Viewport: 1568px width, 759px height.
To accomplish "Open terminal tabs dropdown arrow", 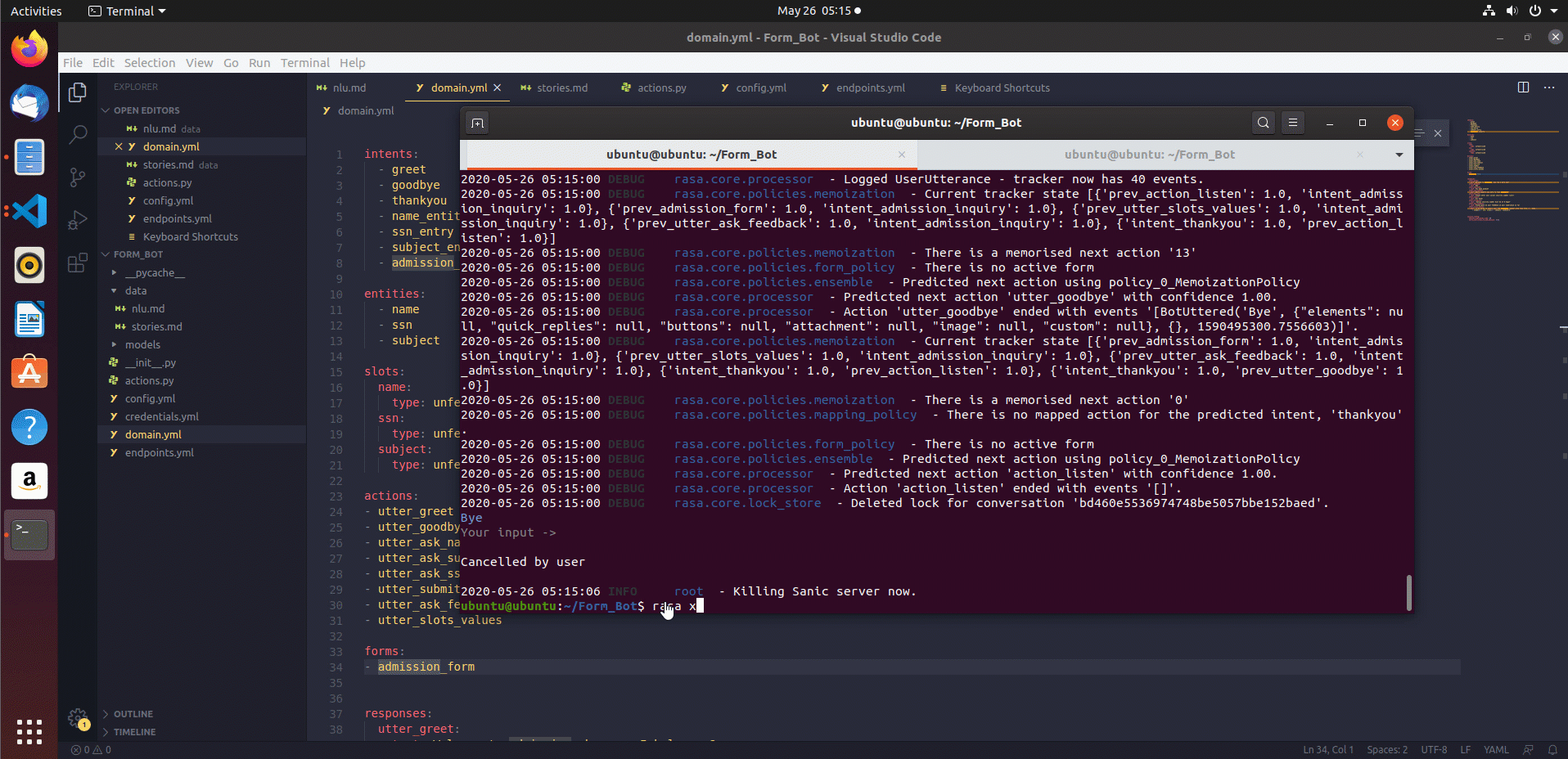I will [x=1399, y=155].
